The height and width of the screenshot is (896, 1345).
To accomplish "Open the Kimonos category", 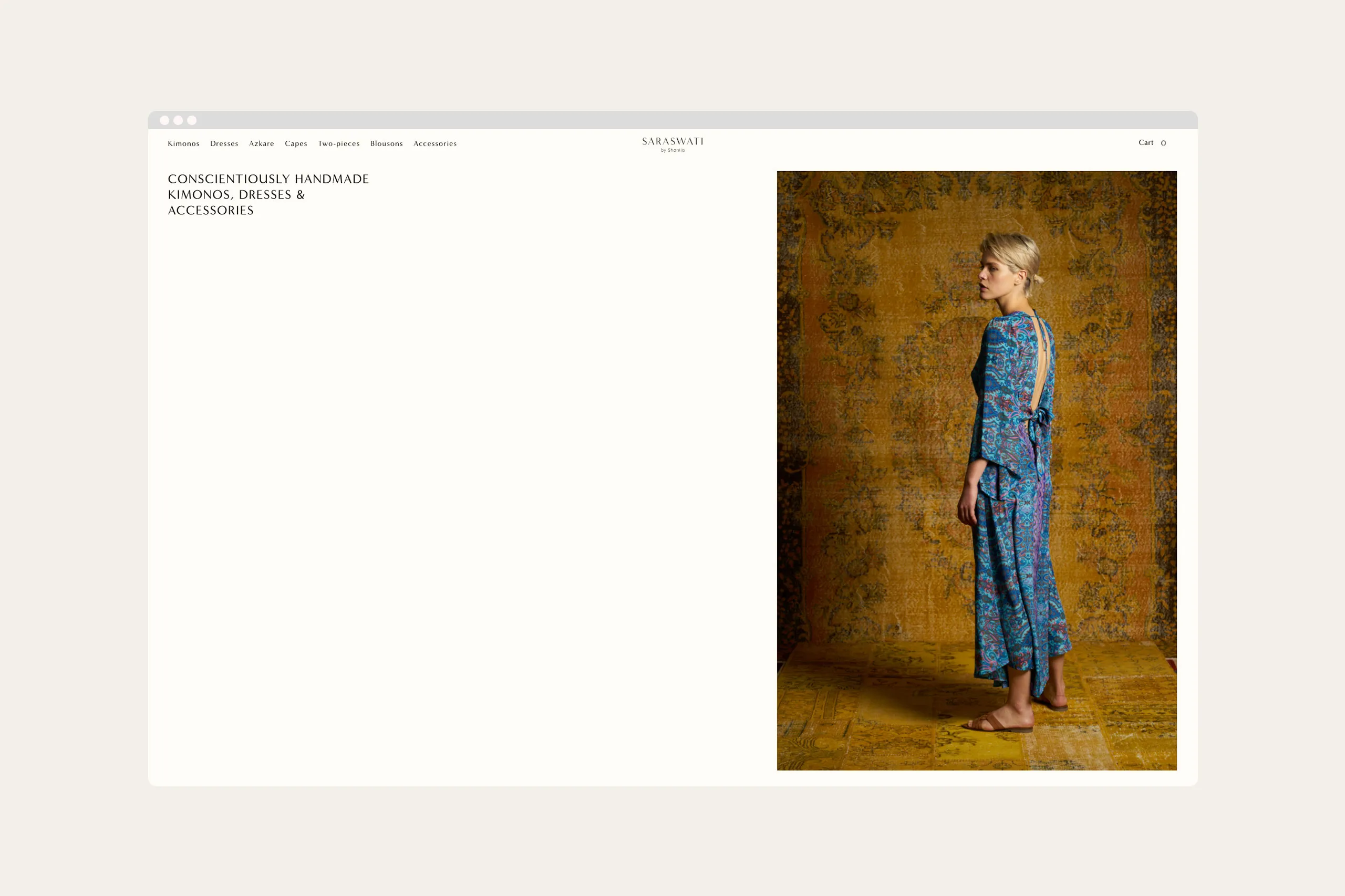I will [183, 143].
